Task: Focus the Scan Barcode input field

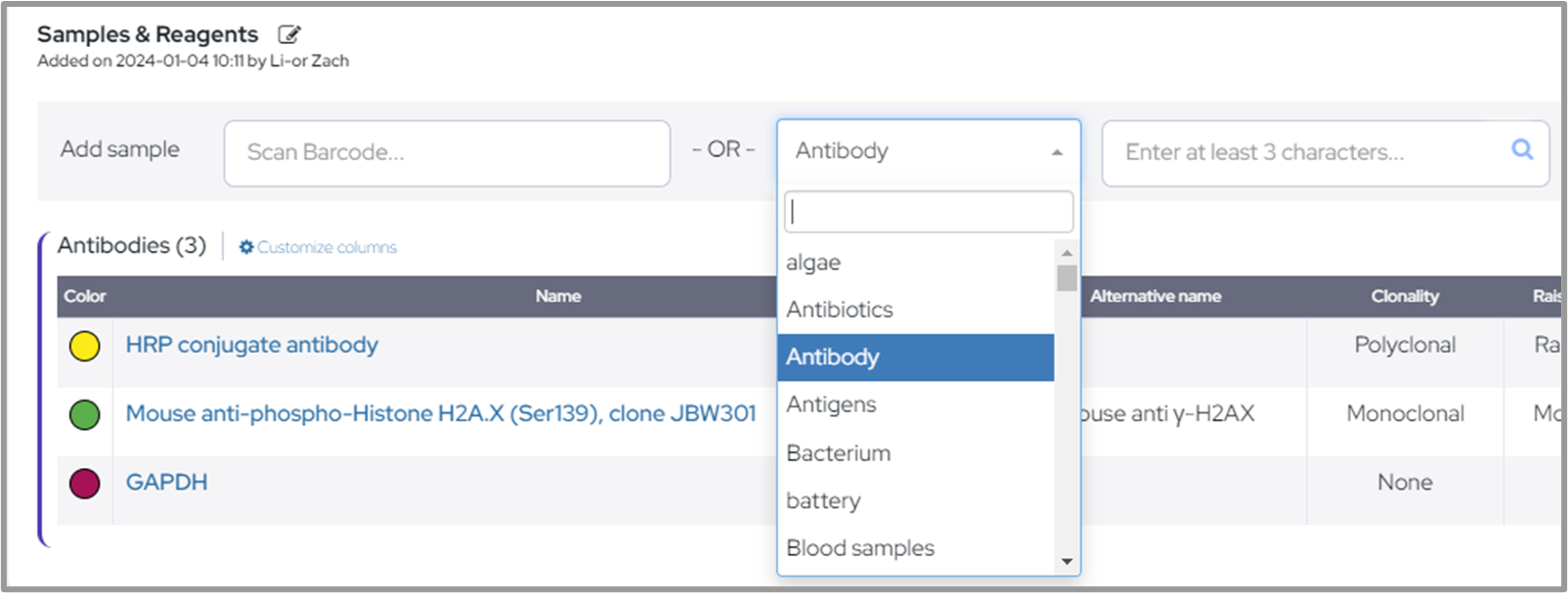Action: point(447,153)
